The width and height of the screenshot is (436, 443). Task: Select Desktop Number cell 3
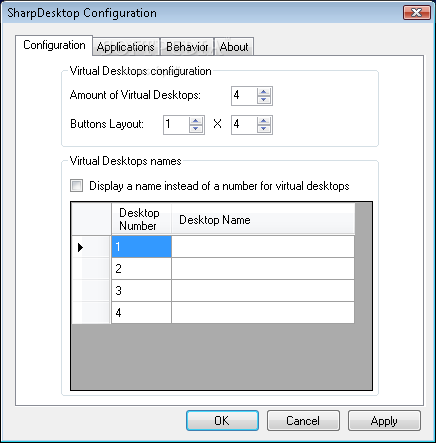pos(141,291)
